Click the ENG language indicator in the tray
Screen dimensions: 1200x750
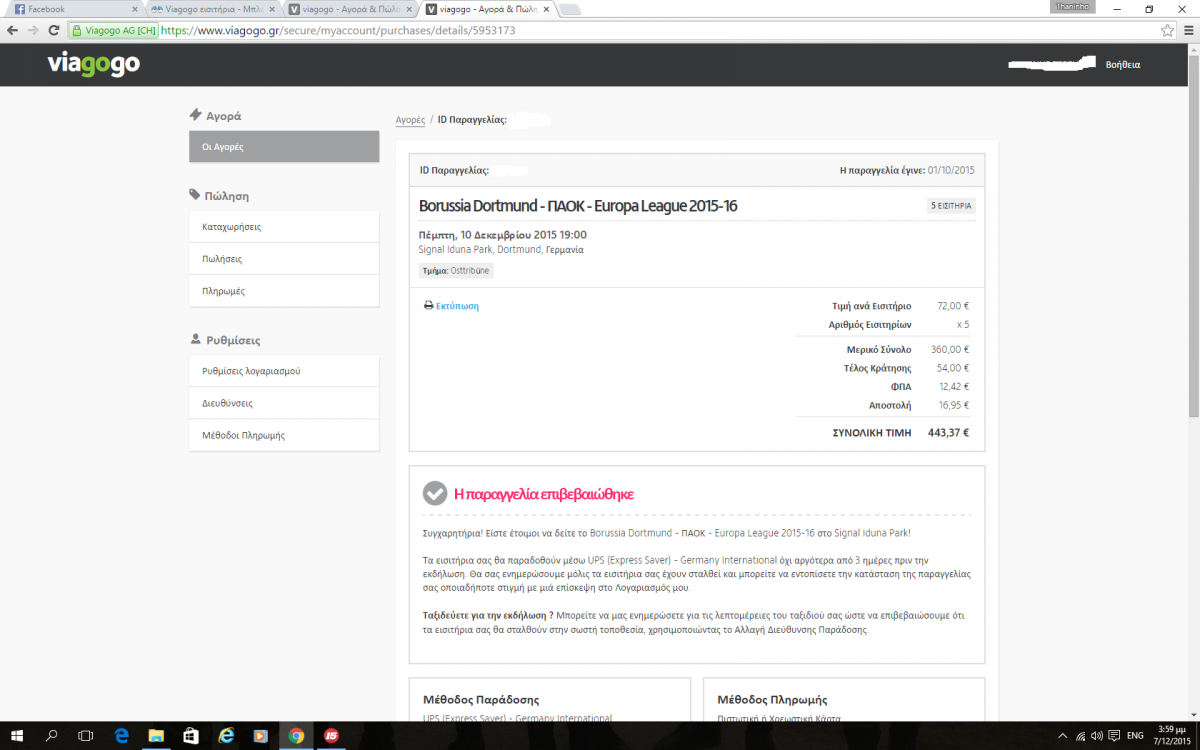[1136, 736]
